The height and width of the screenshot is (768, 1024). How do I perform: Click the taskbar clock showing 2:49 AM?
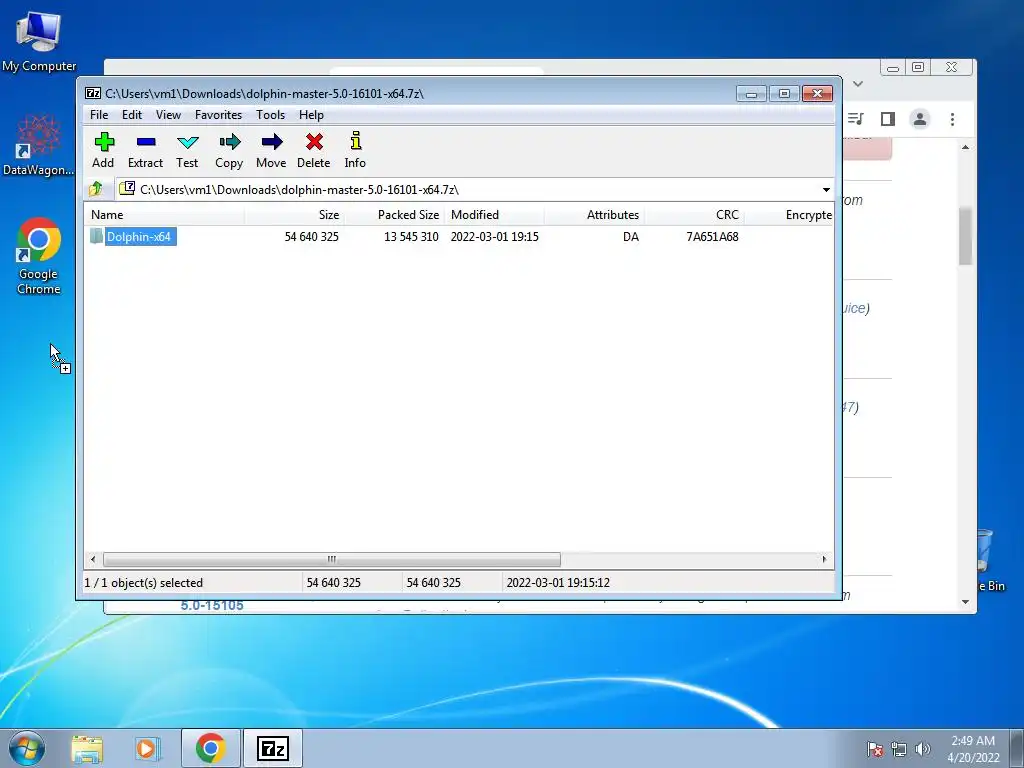[x=973, y=749]
